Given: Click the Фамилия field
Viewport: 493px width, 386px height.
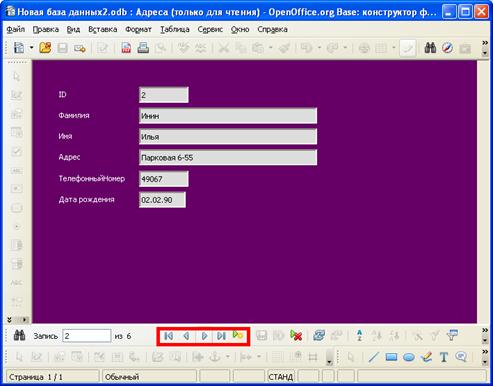Looking at the screenshot, I should 228,116.
